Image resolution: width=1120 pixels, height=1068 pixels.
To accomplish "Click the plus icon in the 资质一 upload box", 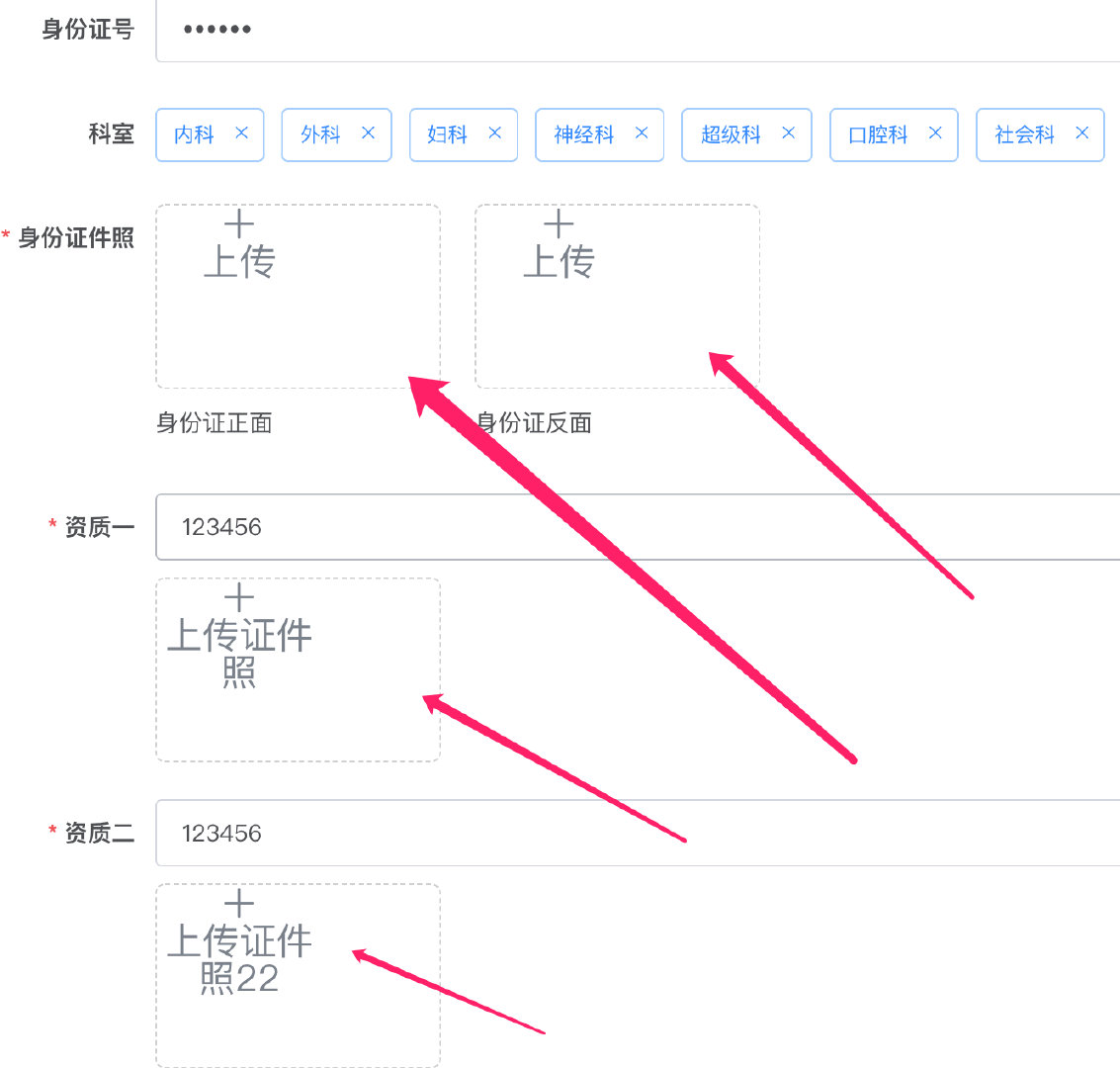I will (x=239, y=597).
